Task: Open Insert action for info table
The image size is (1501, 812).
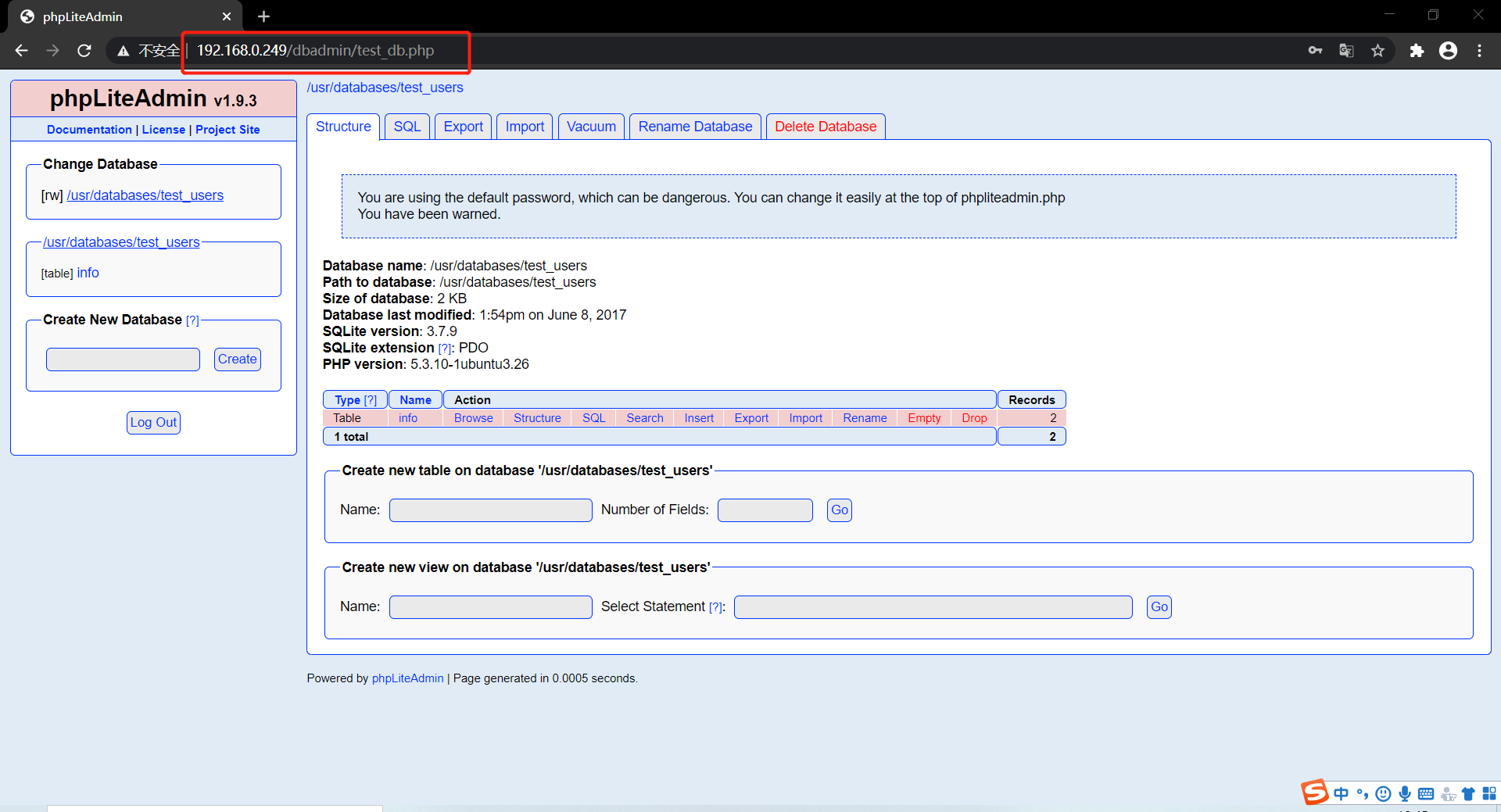Action: [x=699, y=418]
